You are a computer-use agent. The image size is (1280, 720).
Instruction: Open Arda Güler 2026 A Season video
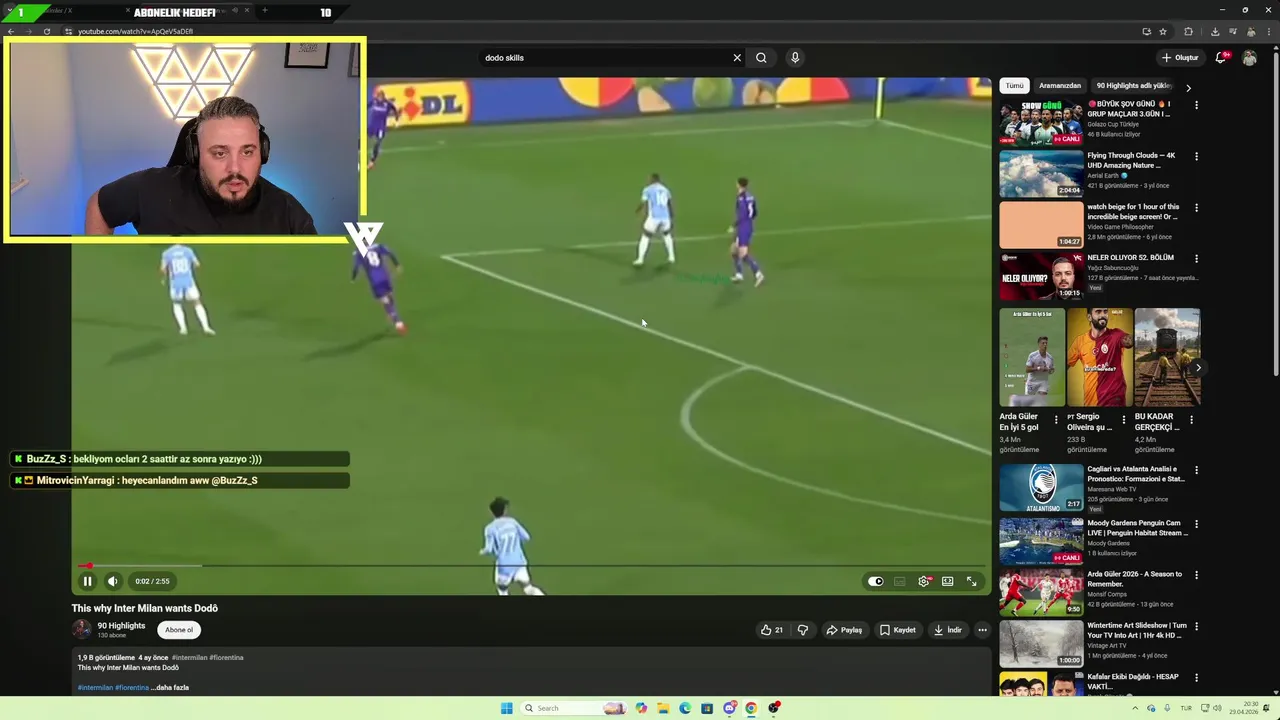[x=1041, y=592]
